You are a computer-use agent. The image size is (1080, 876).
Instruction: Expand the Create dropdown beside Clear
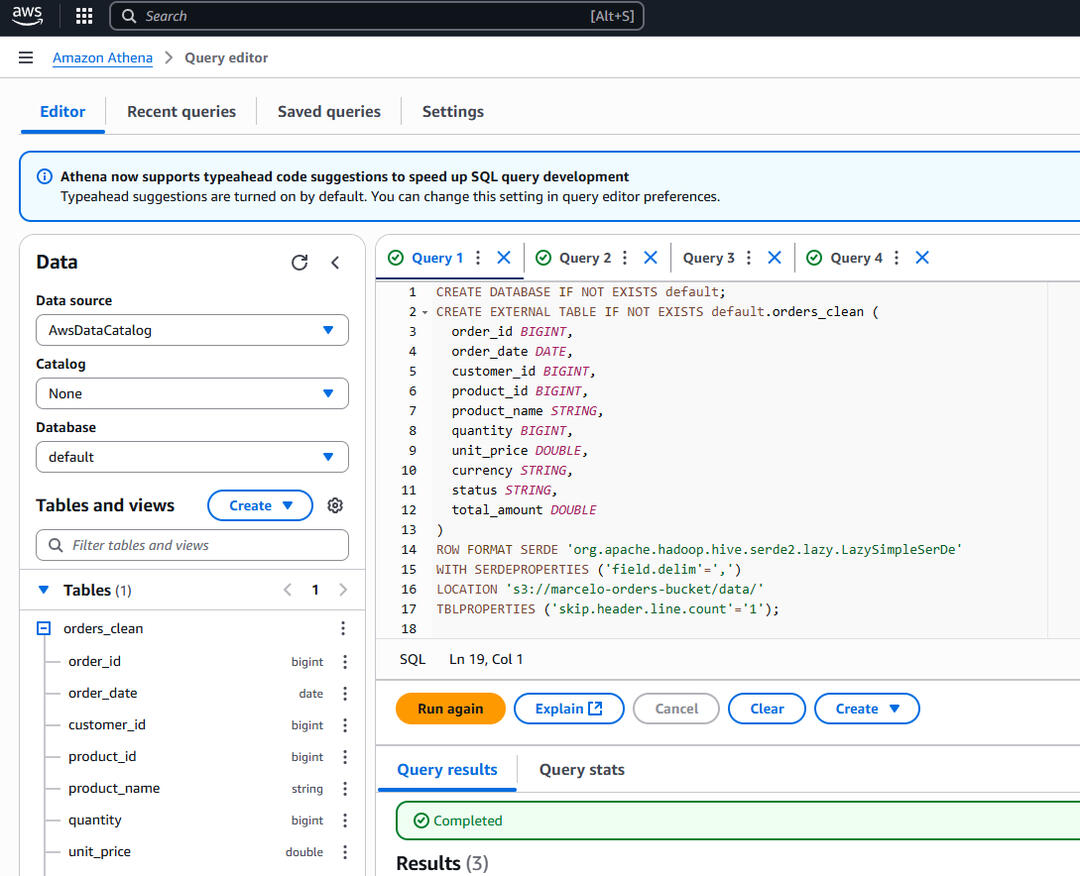pyautogui.click(x=866, y=708)
